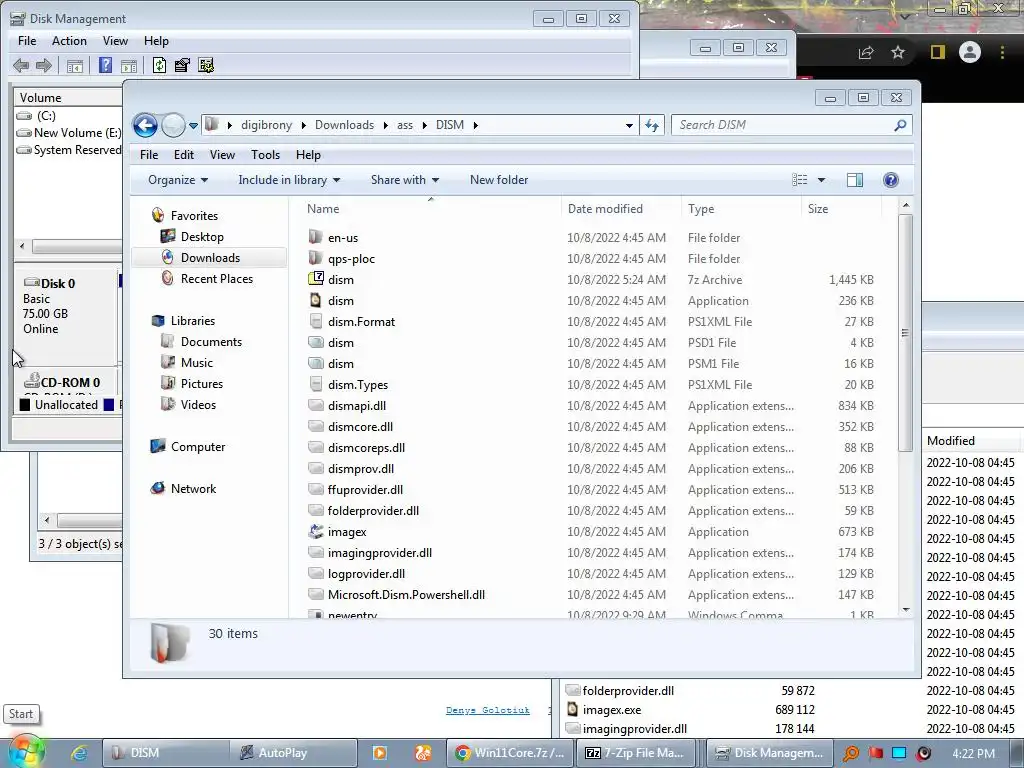Open Explorer View menu
The height and width of the screenshot is (768, 1024).
point(222,155)
